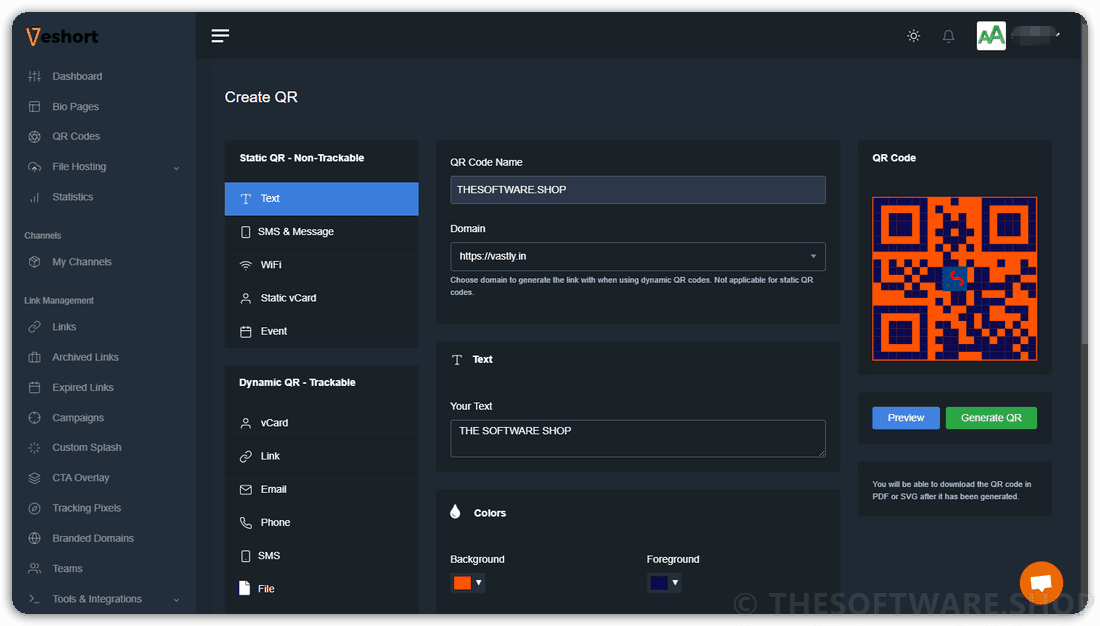The height and width of the screenshot is (626, 1100).
Task: Click the Preview button
Action: (x=906, y=418)
